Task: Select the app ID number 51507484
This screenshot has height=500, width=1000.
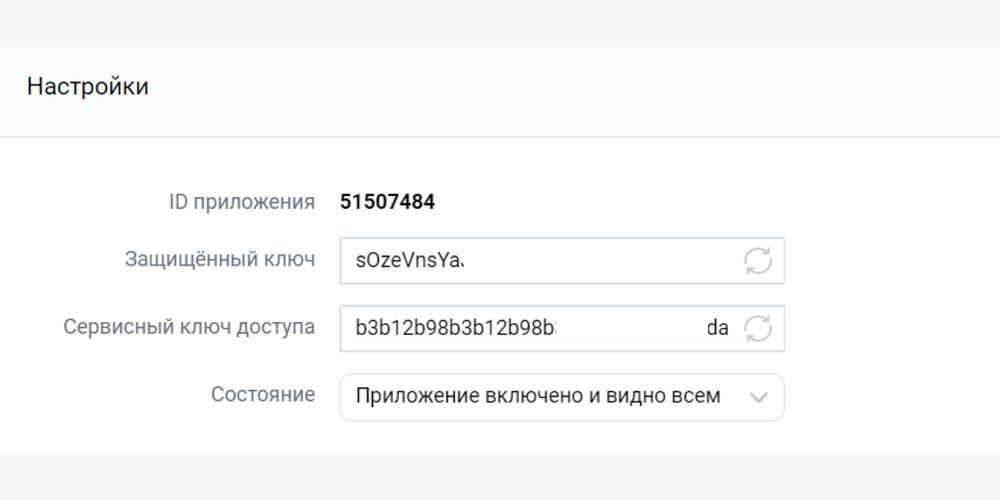Action: click(x=387, y=203)
